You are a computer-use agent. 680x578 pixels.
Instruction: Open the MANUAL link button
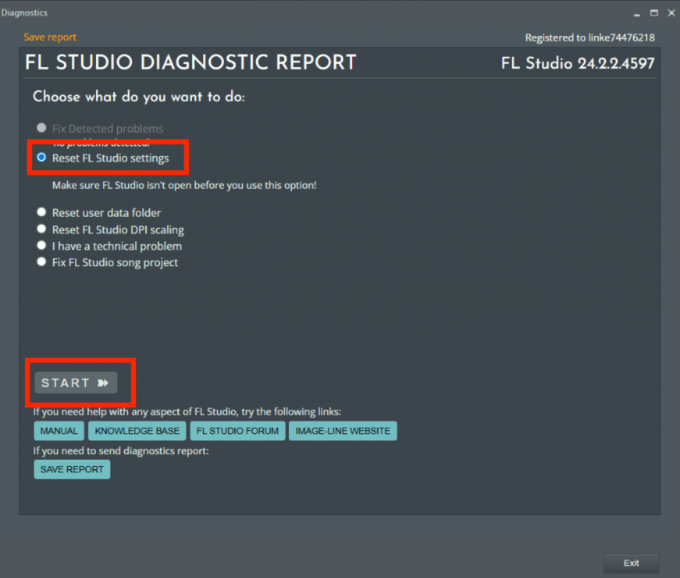tap(59, 431)
